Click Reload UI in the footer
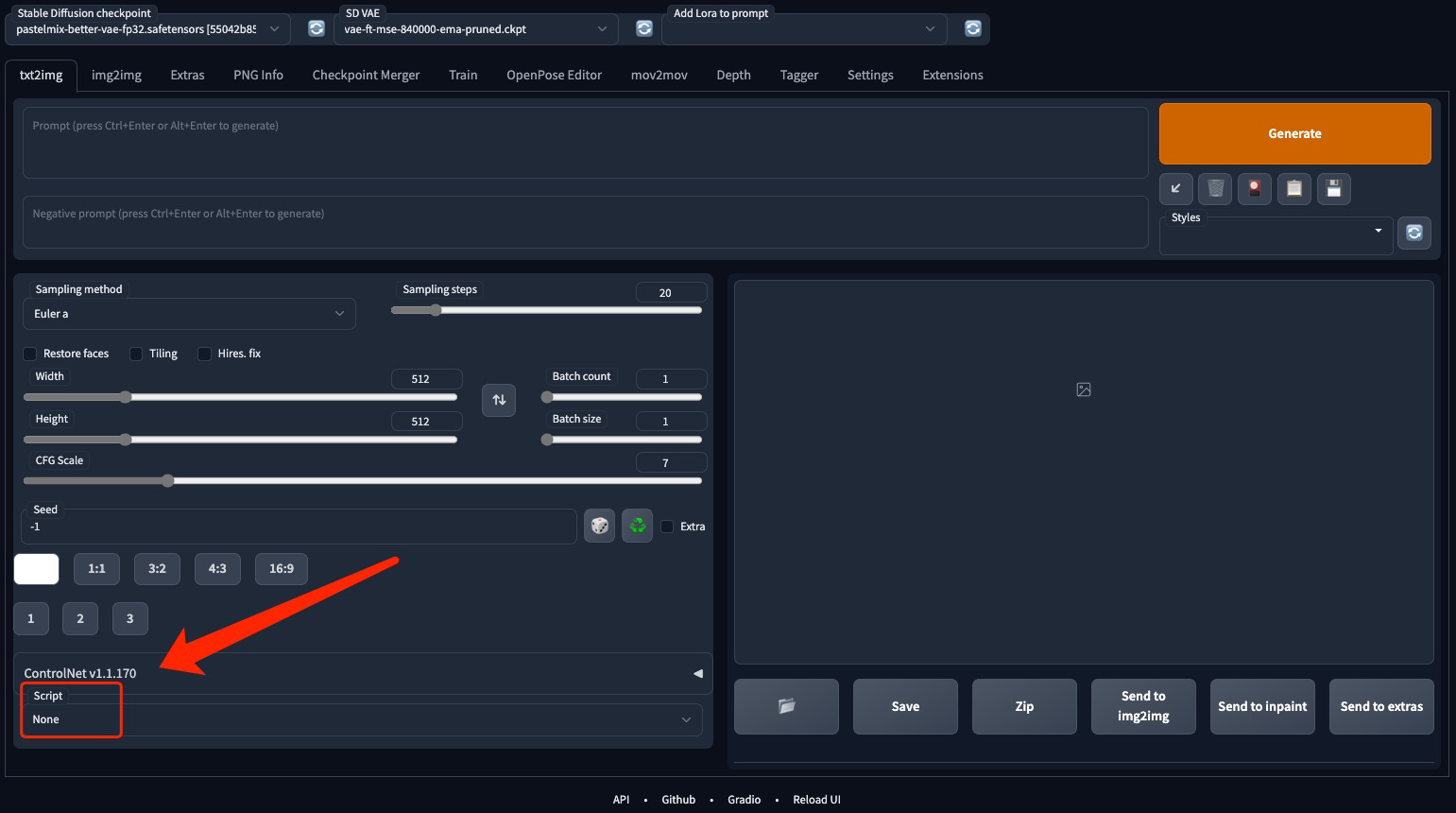The image size is (1456, 813). pos(816,800)
